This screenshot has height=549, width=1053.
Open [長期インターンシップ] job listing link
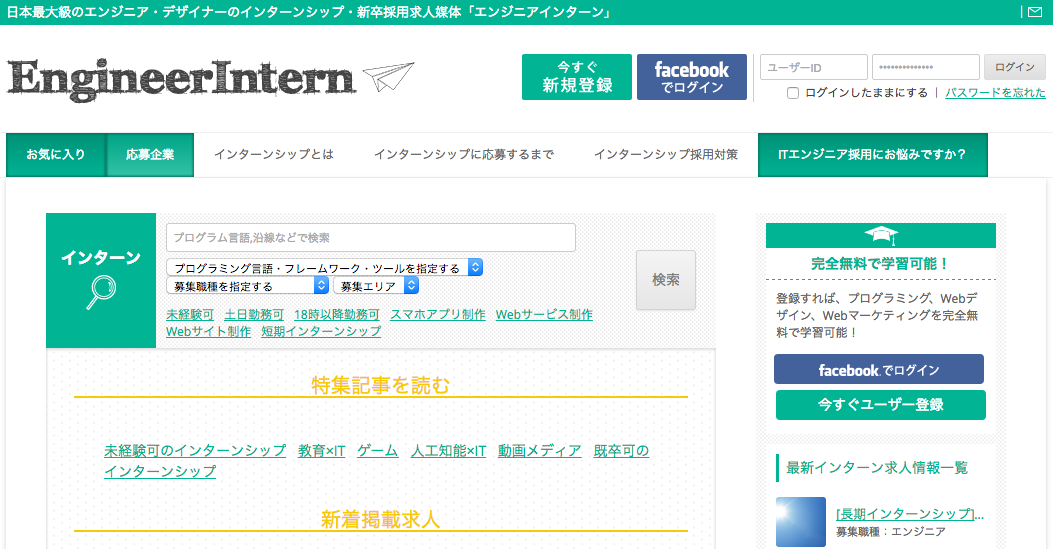pyautogui.click(x=910, y=514)
